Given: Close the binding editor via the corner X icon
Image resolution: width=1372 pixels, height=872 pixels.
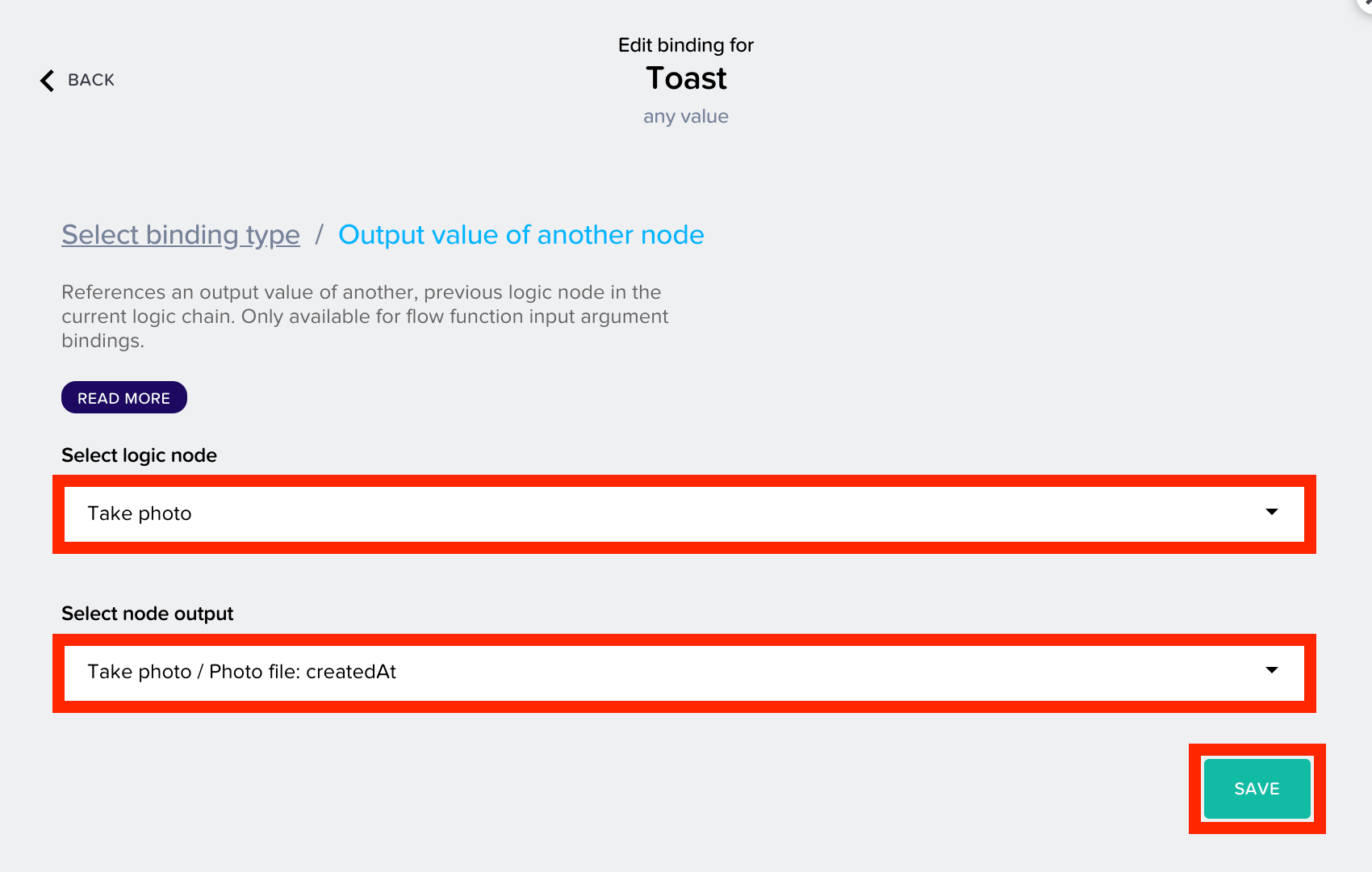Looking at the screenshot, I should click(x=1366, y=3).
